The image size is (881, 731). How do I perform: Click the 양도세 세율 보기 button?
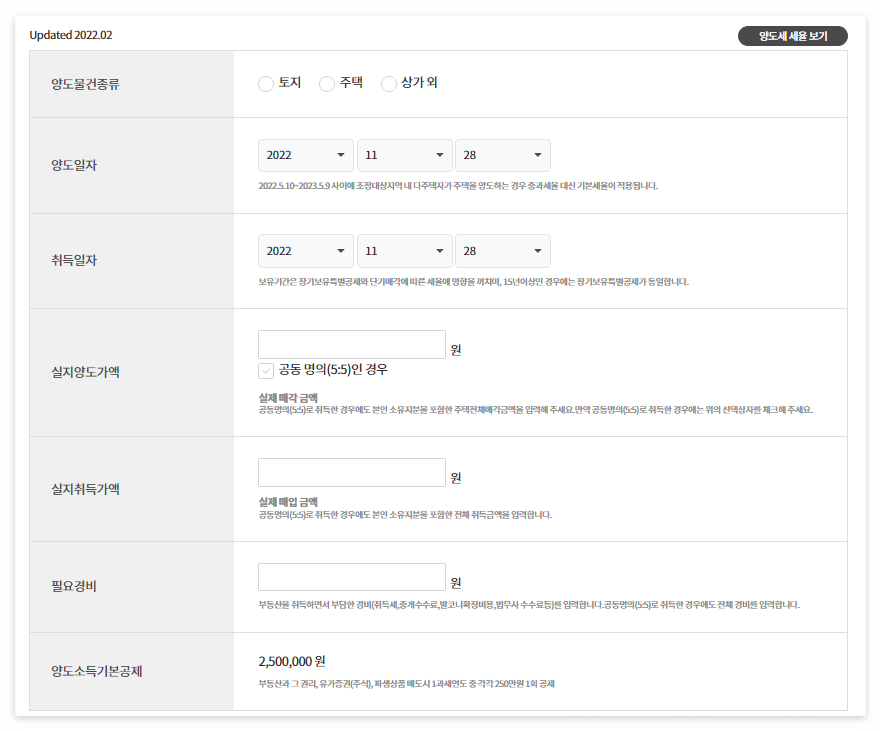[x=792, y=35]
